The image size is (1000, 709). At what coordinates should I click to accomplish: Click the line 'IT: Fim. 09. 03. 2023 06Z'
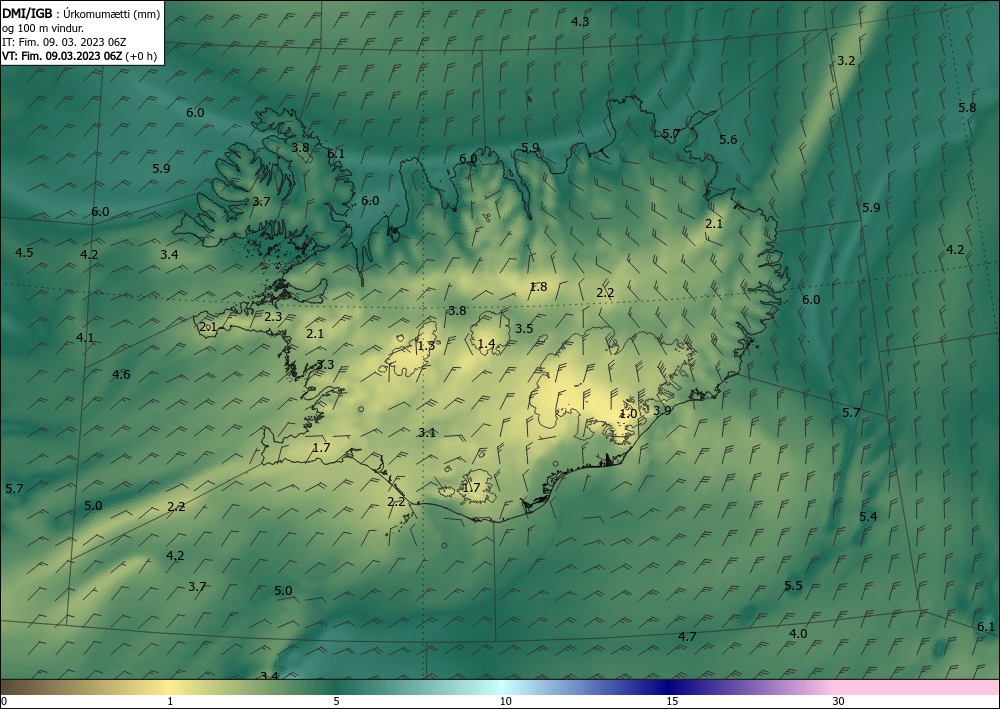click(64, 42)
